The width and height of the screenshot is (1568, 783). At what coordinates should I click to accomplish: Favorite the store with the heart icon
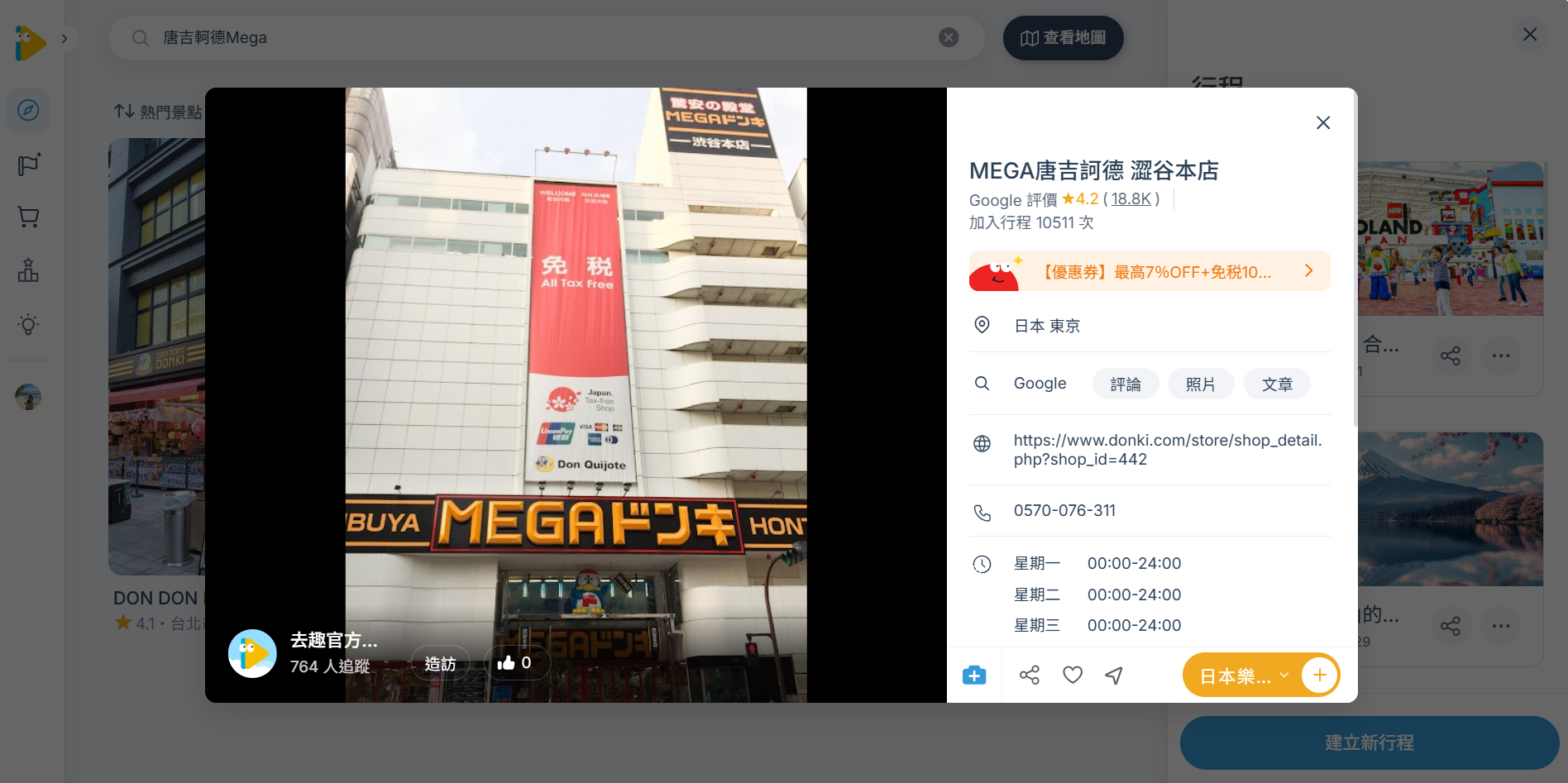point(1072,675)
